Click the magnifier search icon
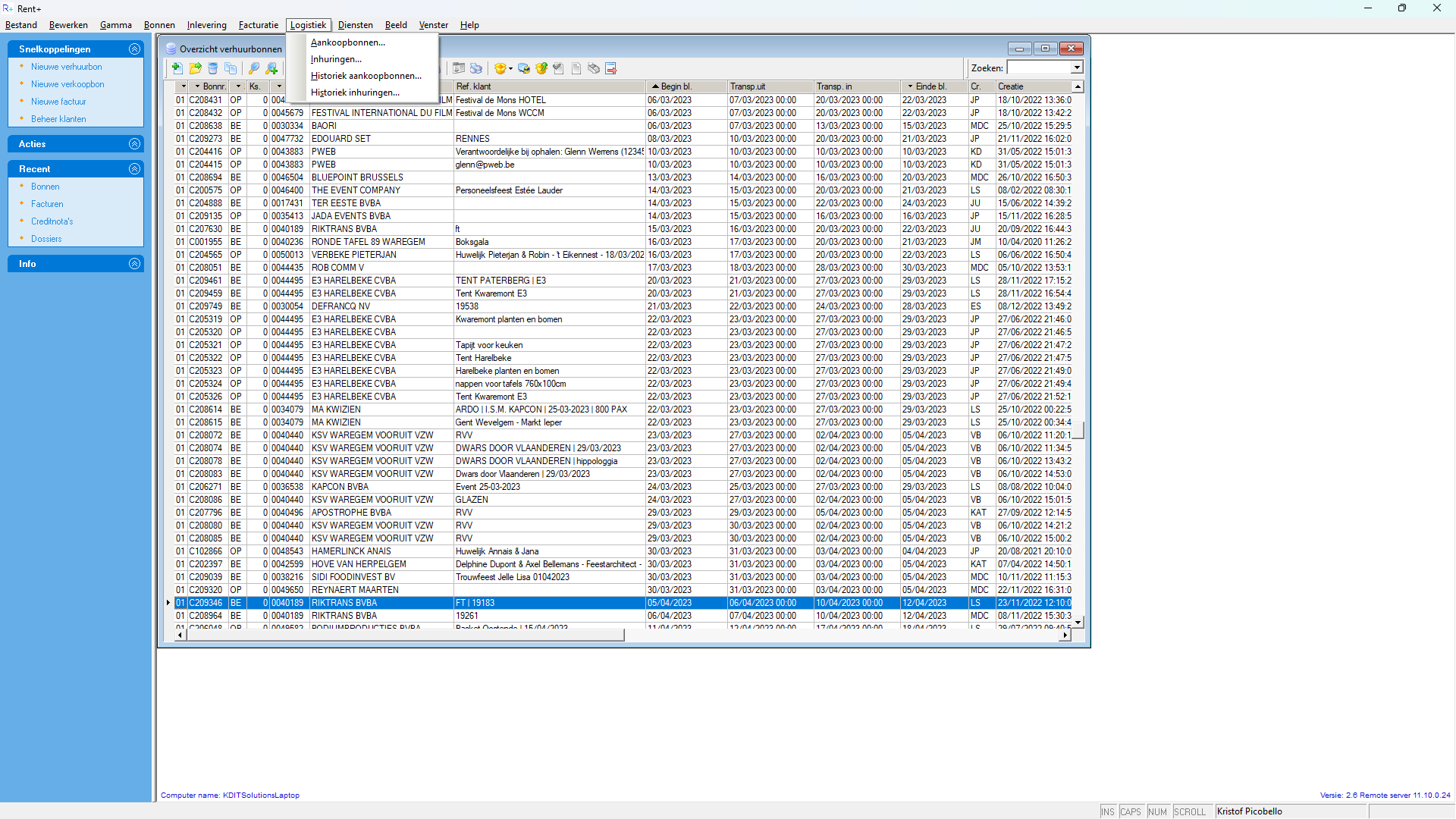The width and height of the screenshot is (1456, 819). tap(254, 68)
